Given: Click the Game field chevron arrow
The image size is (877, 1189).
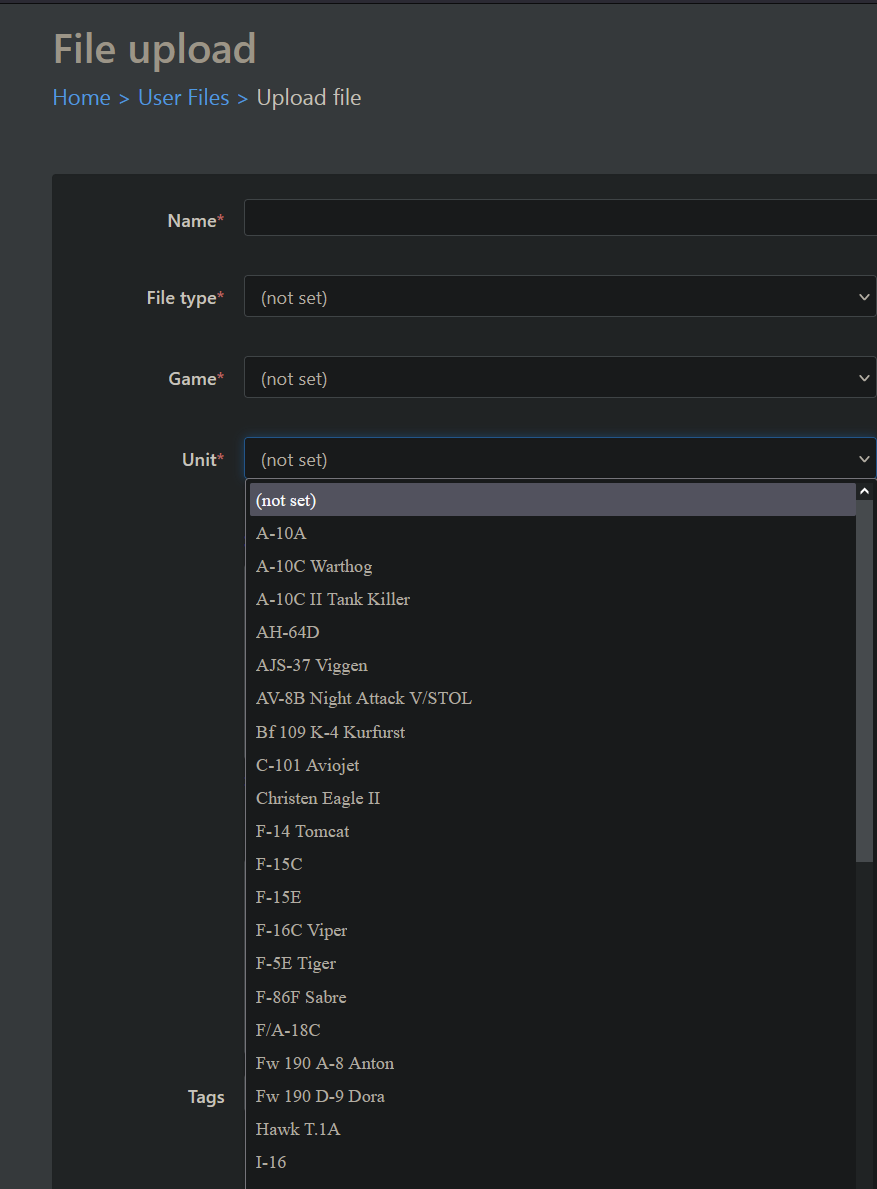Looking at the screenshot, I should 863,378.
